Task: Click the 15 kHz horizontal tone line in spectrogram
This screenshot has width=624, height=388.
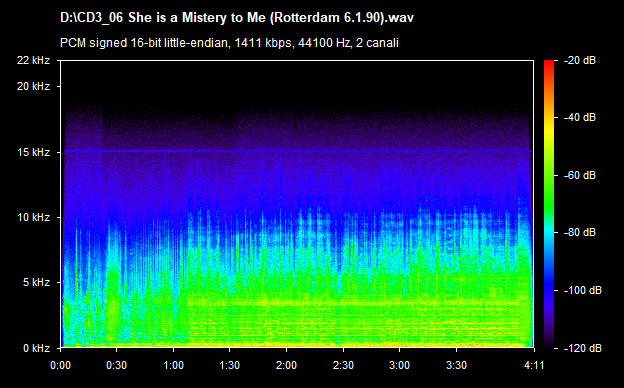Action: pyautogui.click(x=297, y=151)
